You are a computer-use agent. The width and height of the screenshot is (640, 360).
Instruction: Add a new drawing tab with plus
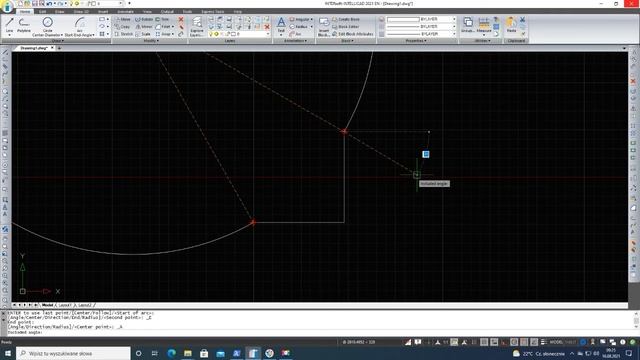[x=59, y=48]
